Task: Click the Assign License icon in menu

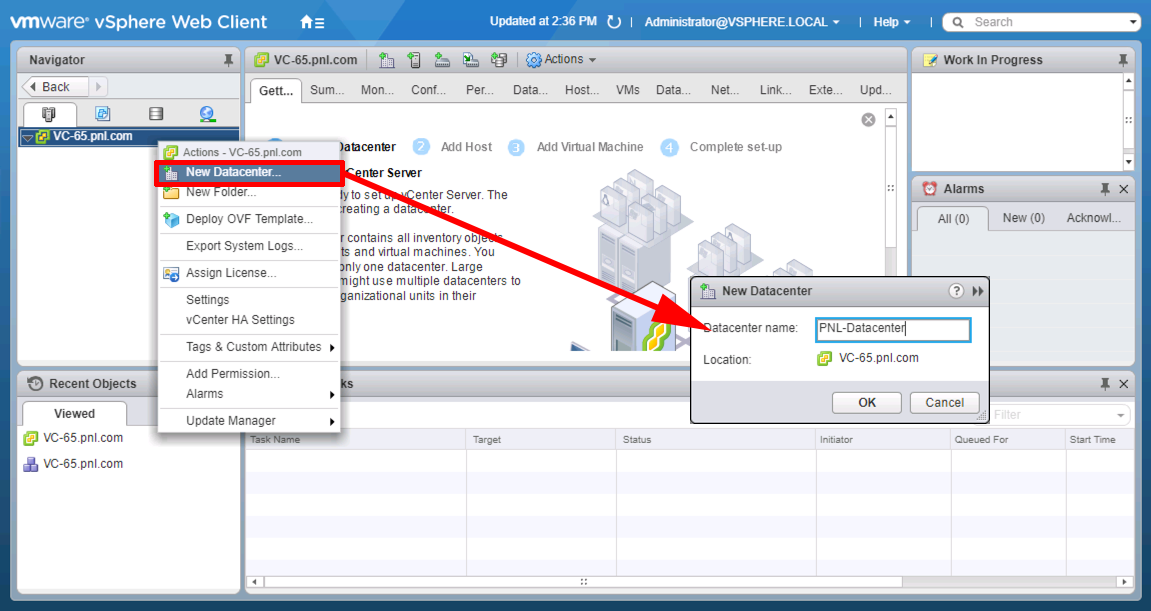Action: click(171, 273)
